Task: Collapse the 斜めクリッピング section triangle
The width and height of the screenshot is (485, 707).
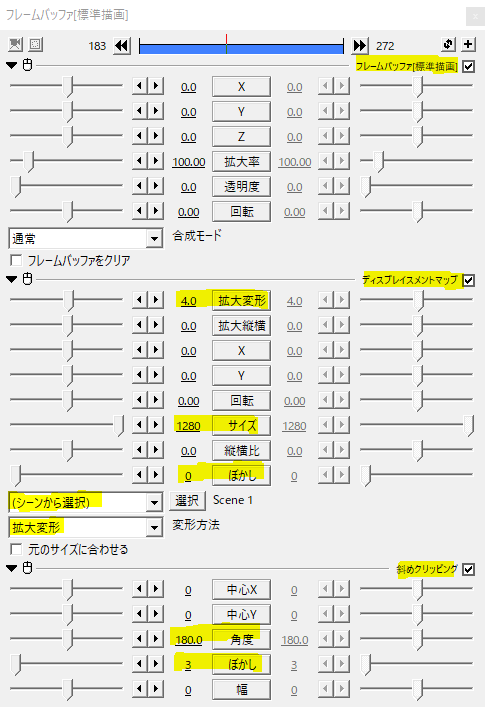Action: (12, 568)
